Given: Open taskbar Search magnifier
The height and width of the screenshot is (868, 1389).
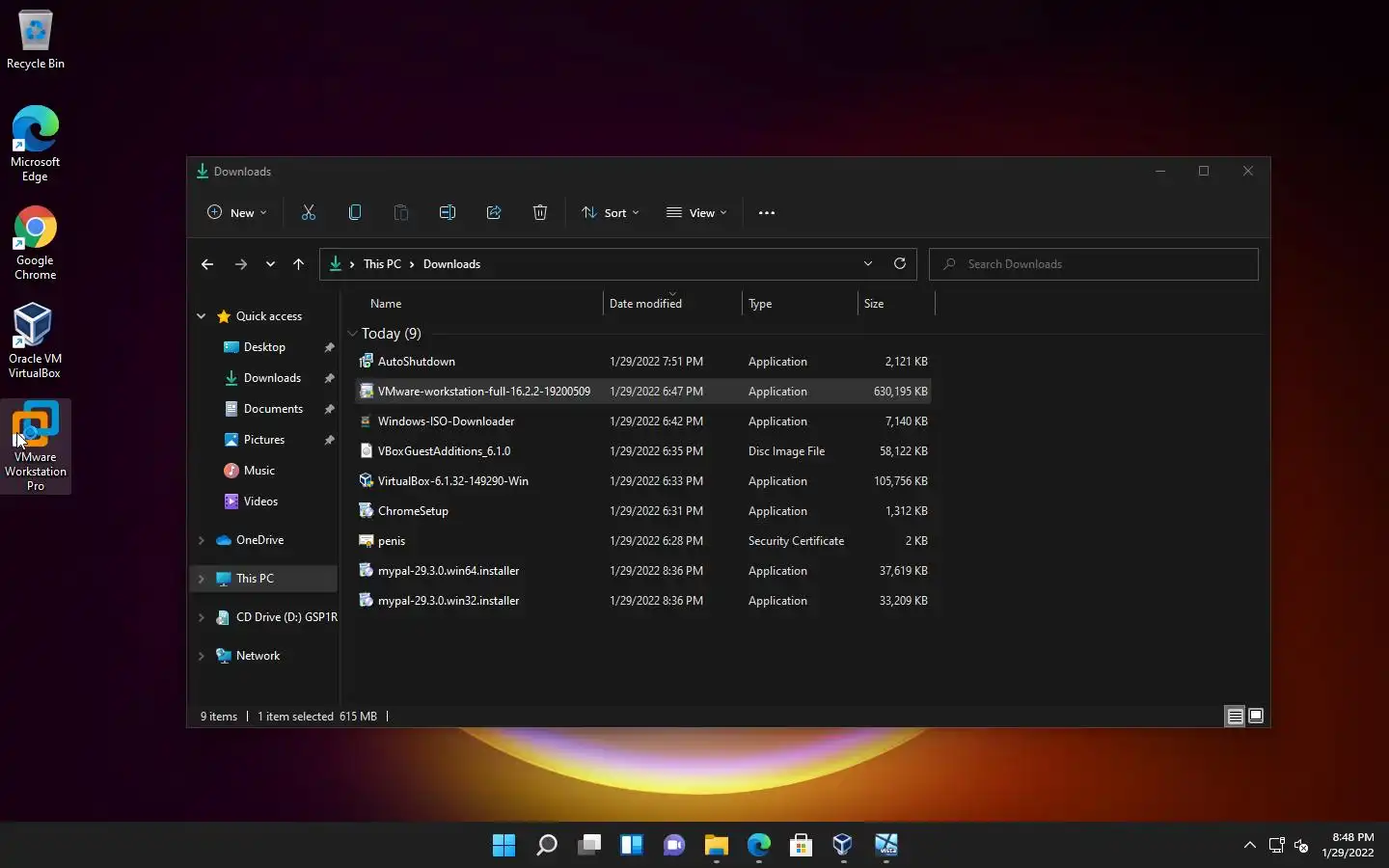Looking at the screenshot, I should tap(547, 846).
